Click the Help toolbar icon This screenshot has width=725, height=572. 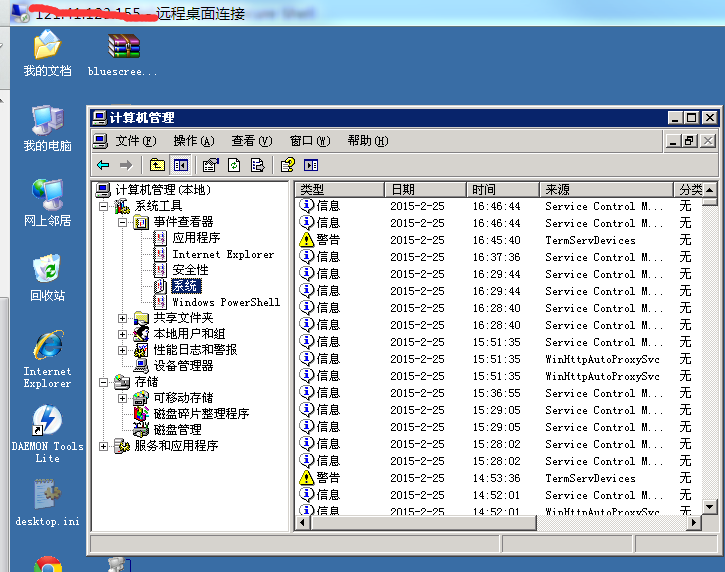pos(288,165)
